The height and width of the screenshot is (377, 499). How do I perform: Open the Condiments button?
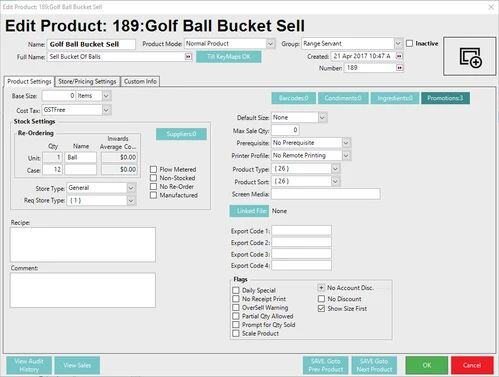(x=343, y=98)
